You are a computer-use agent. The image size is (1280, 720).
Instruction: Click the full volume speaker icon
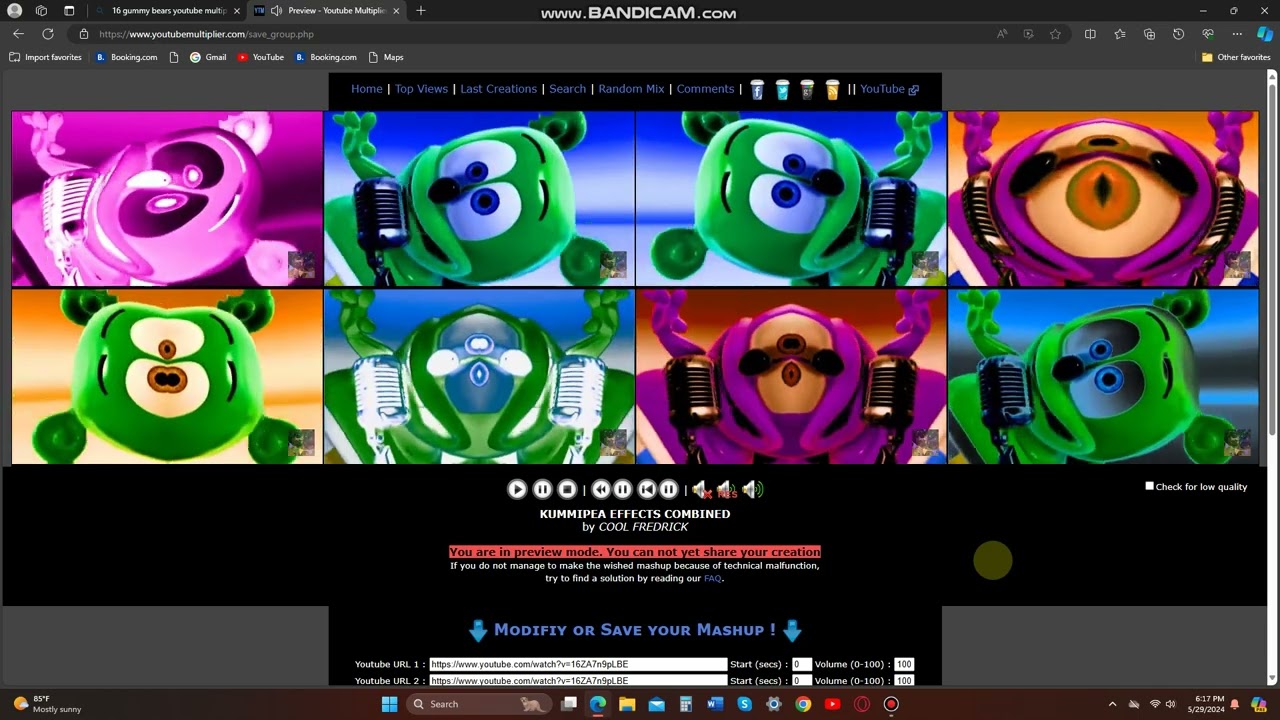coord(753,489)
